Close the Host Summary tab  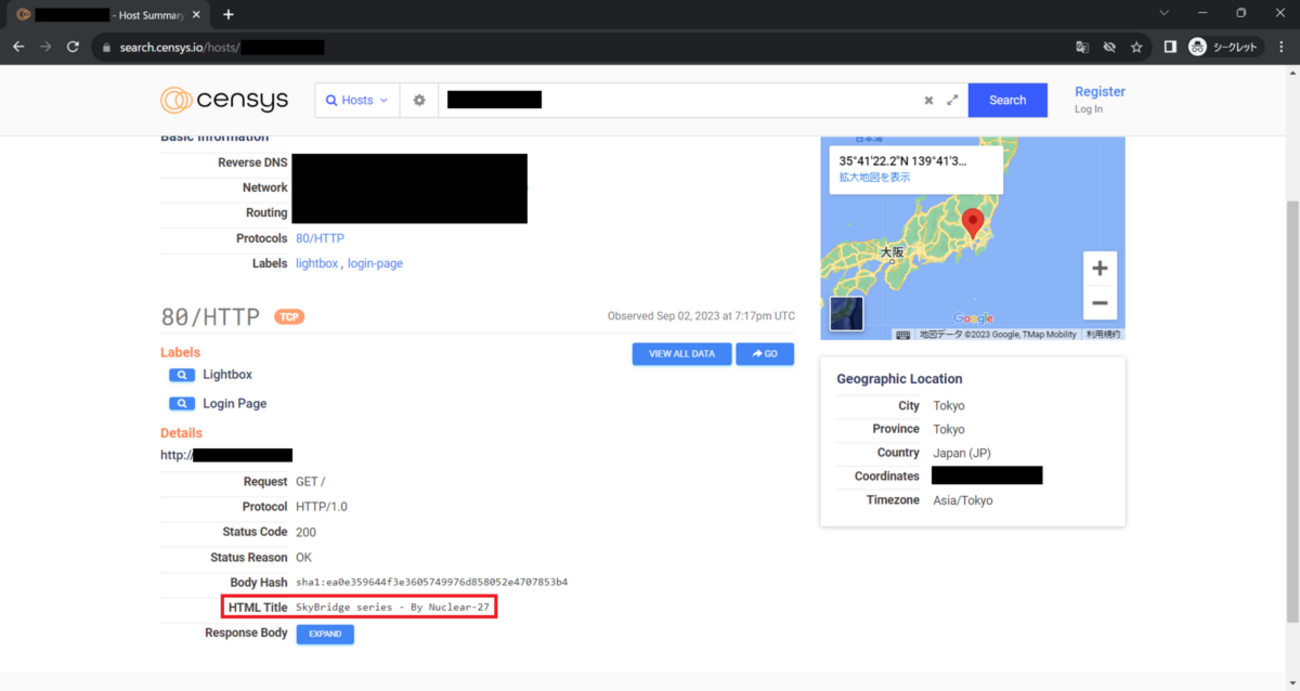pos(196,15)
